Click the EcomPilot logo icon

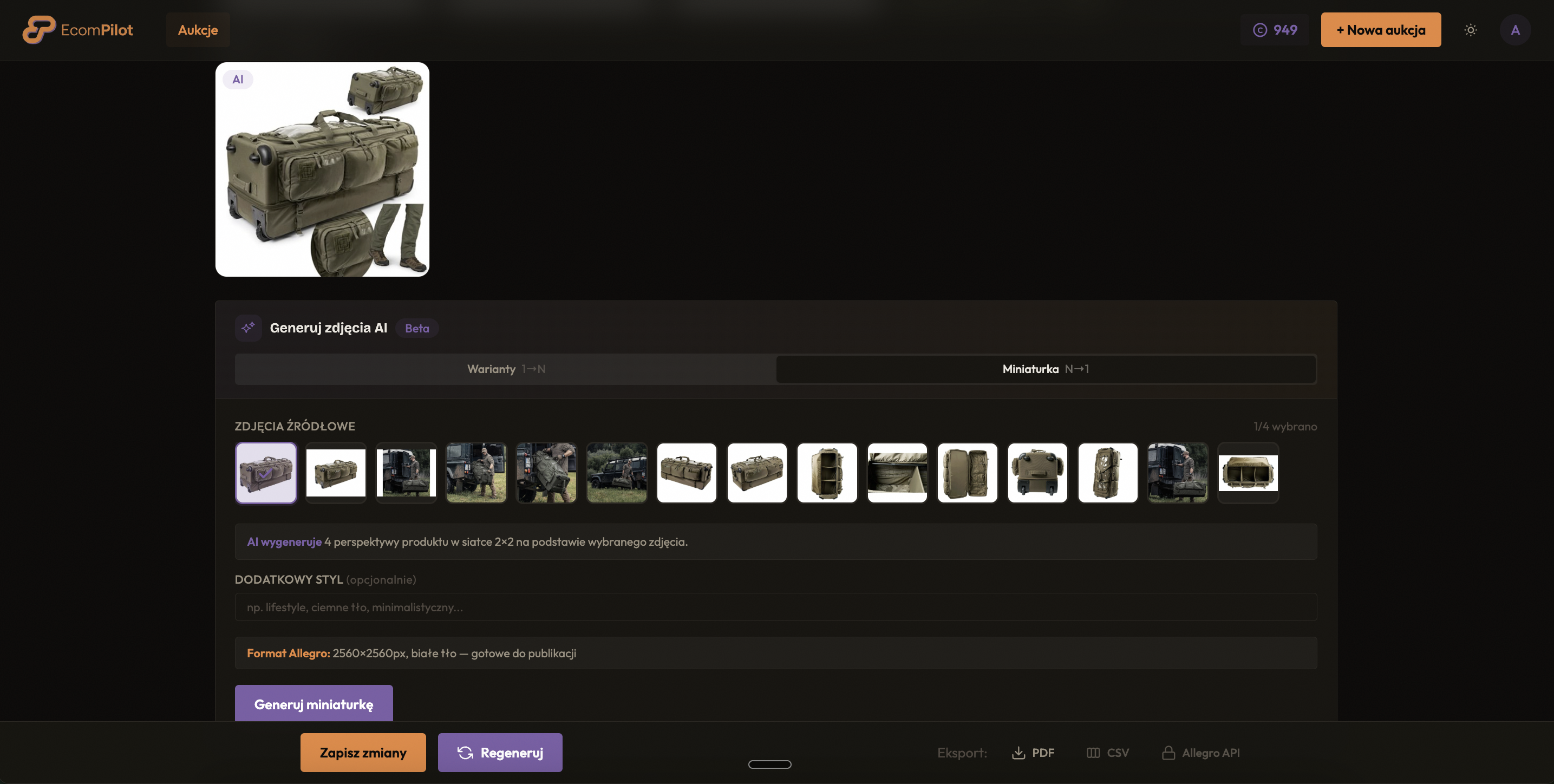[x=38, y=30]
